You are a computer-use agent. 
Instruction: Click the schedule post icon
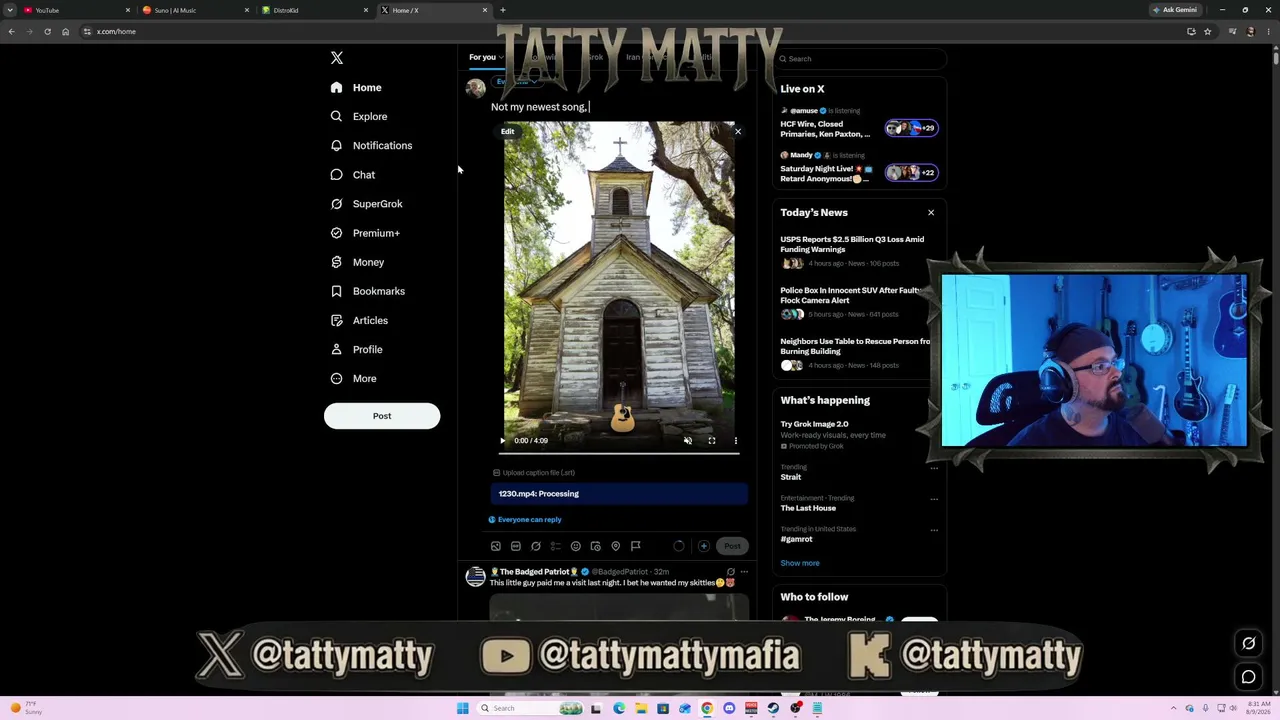[x=596, y=547]
